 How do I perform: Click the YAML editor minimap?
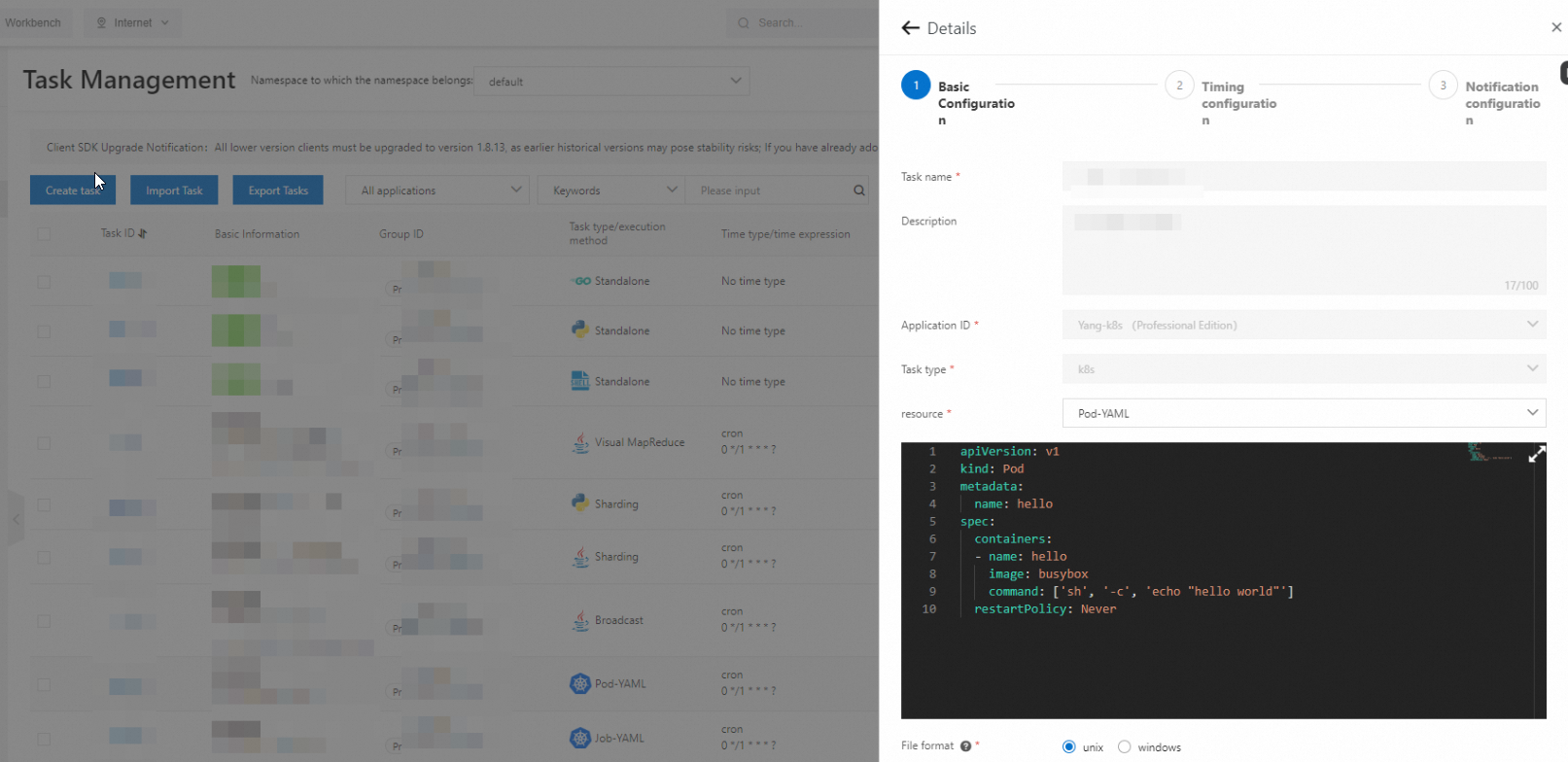coord(1490,453)
